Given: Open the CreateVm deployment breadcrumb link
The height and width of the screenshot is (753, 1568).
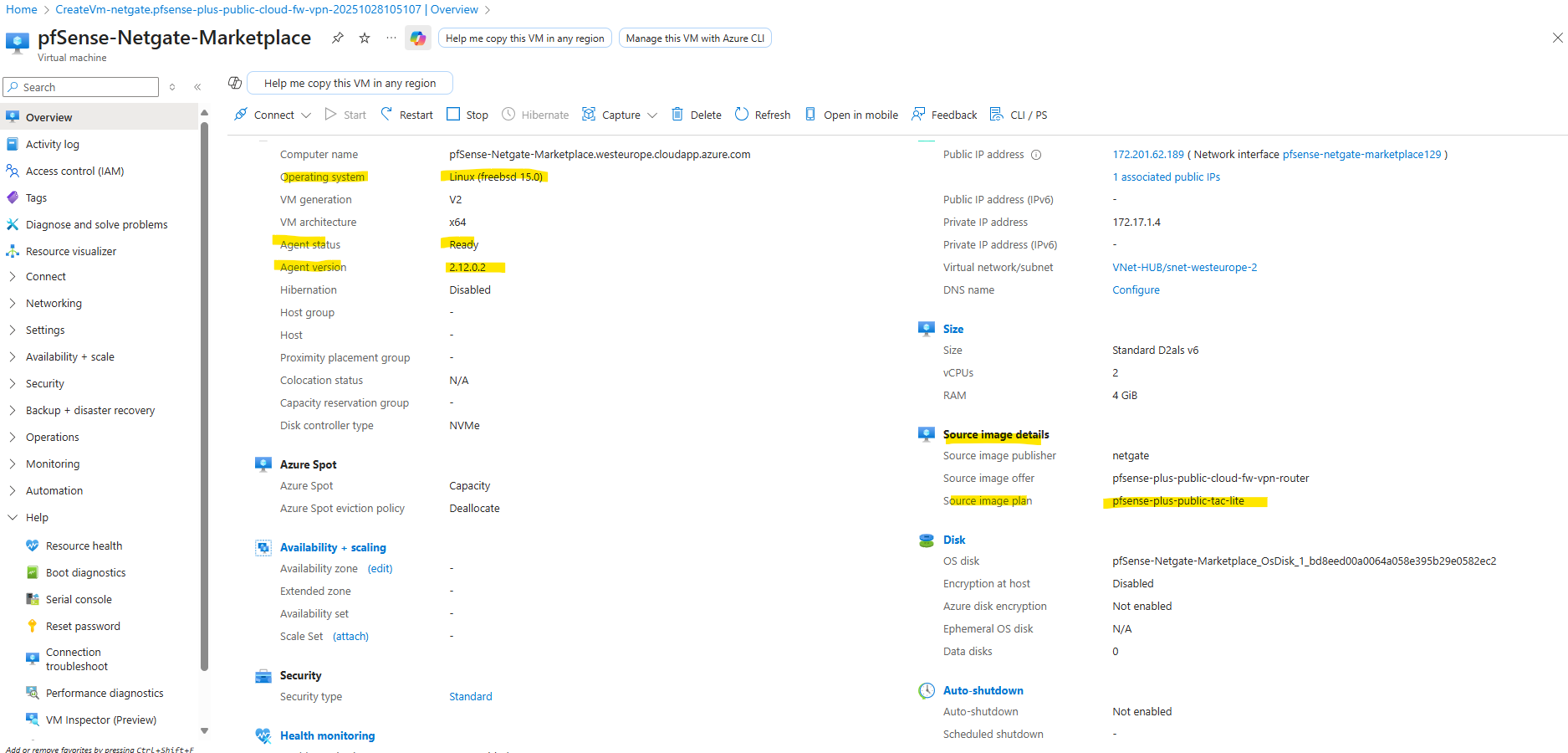Looking at the screenshot, I should pyautogui.click(x=267, y=9).
